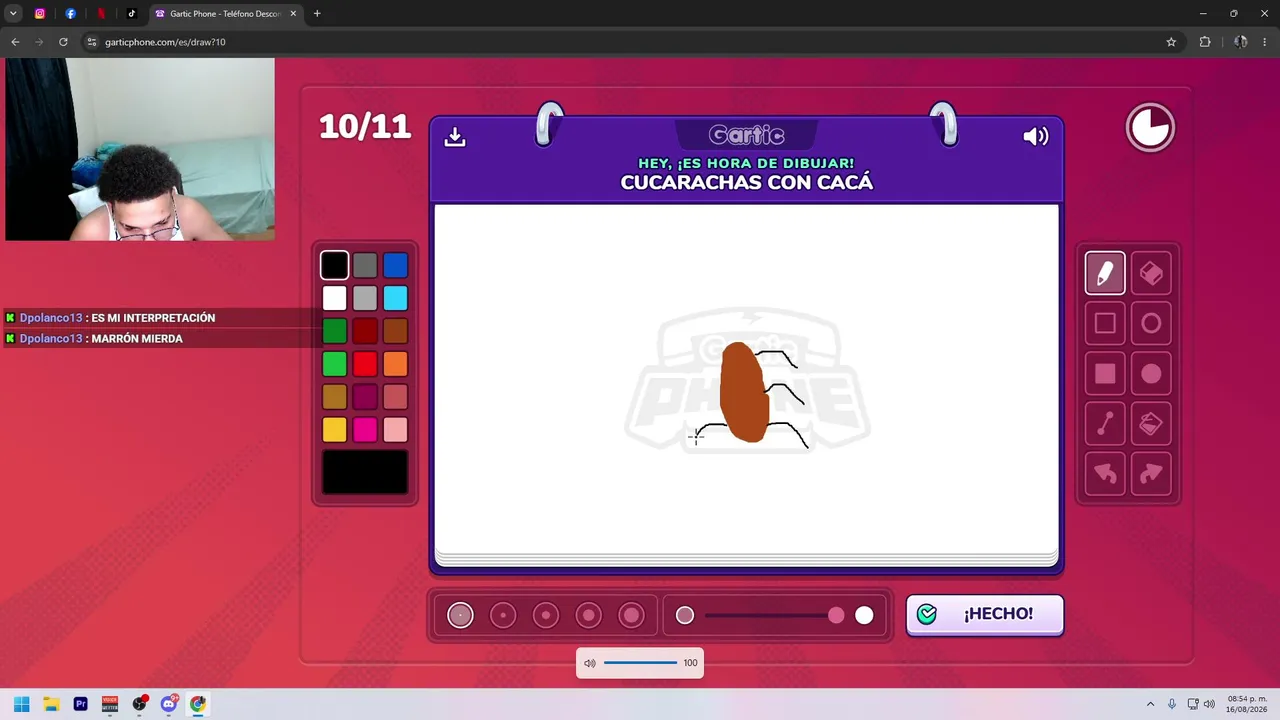Redo the drawing stroke
The image size is (1280, 720).
[x=1151, y=474]
